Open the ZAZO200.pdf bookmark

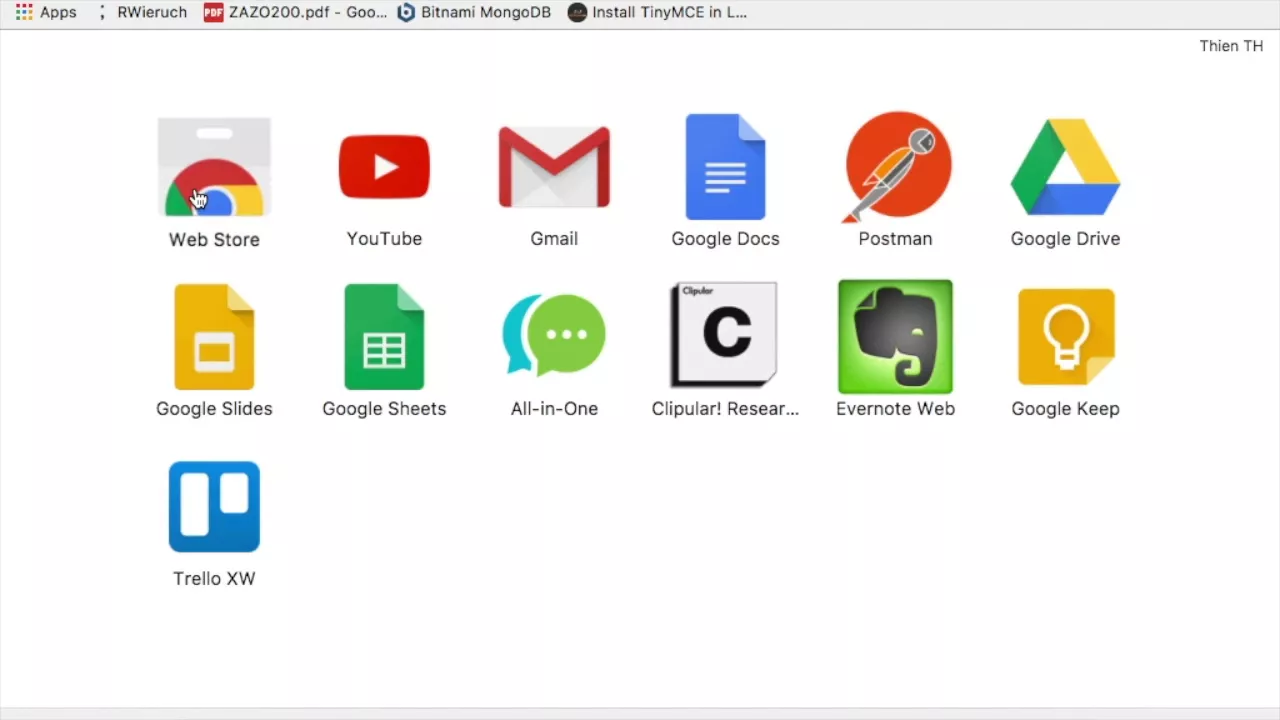tap(295, 13)
